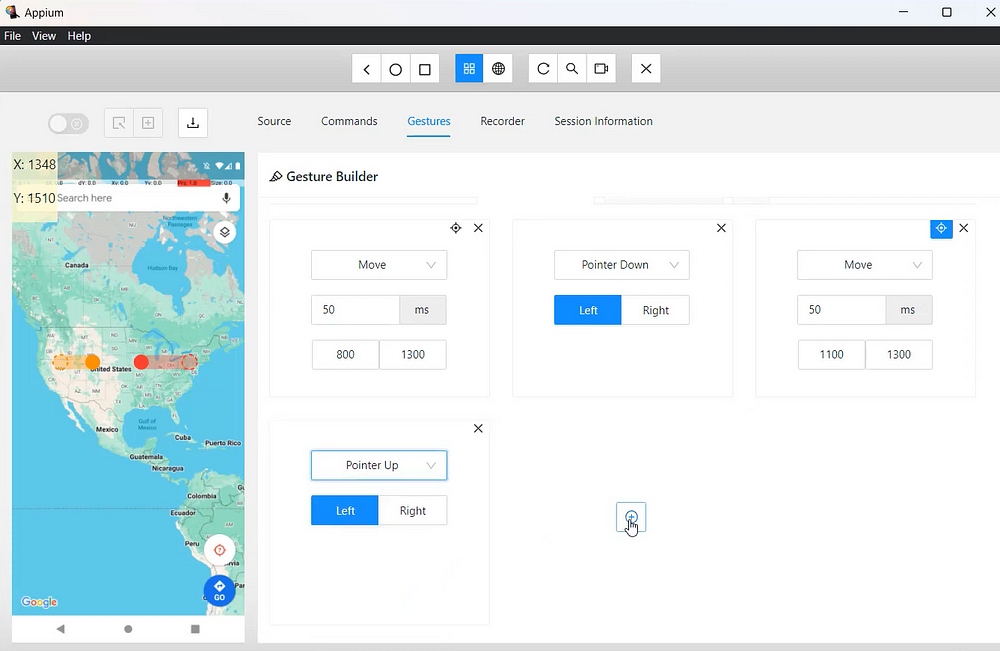This screenshot has width=1000, height=651.
Task: Click the Gesture Builder heading
Action: (332, 177)
